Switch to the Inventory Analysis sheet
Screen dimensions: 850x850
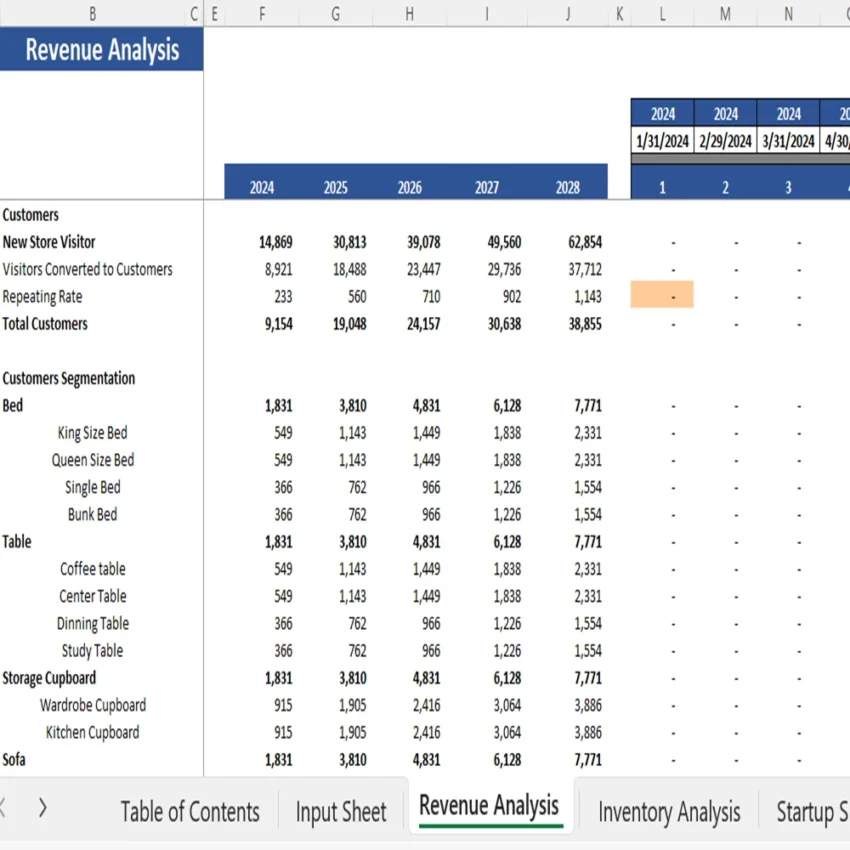click(669, 811)
